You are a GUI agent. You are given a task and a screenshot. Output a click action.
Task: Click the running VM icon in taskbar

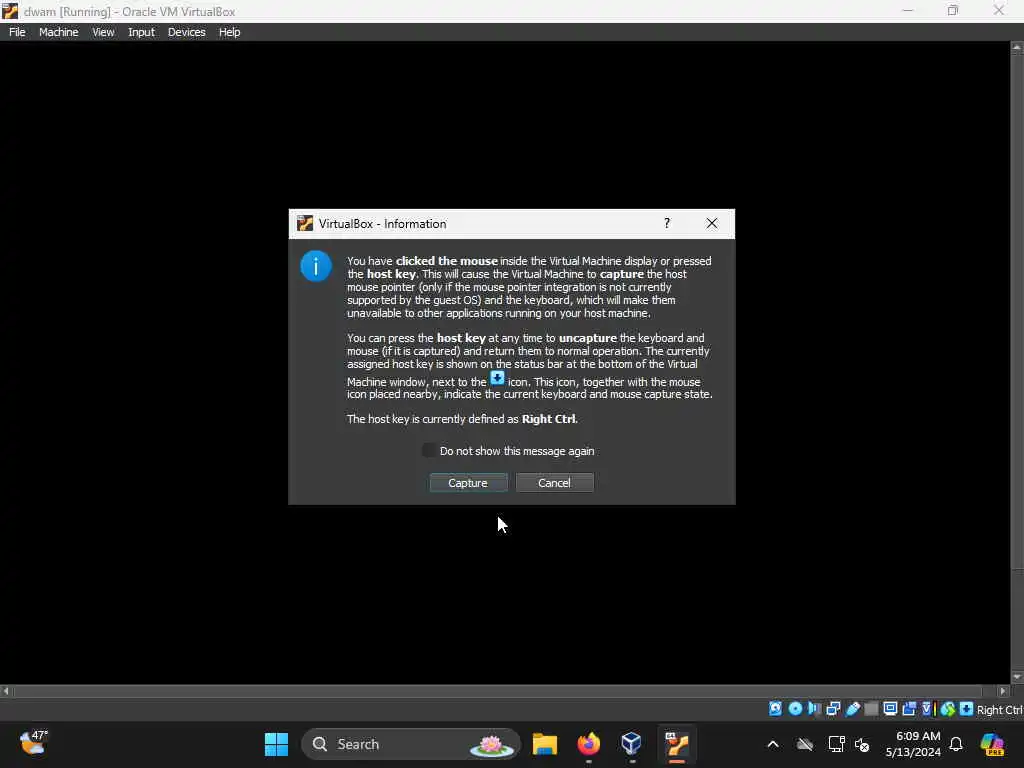coord(677,744)
